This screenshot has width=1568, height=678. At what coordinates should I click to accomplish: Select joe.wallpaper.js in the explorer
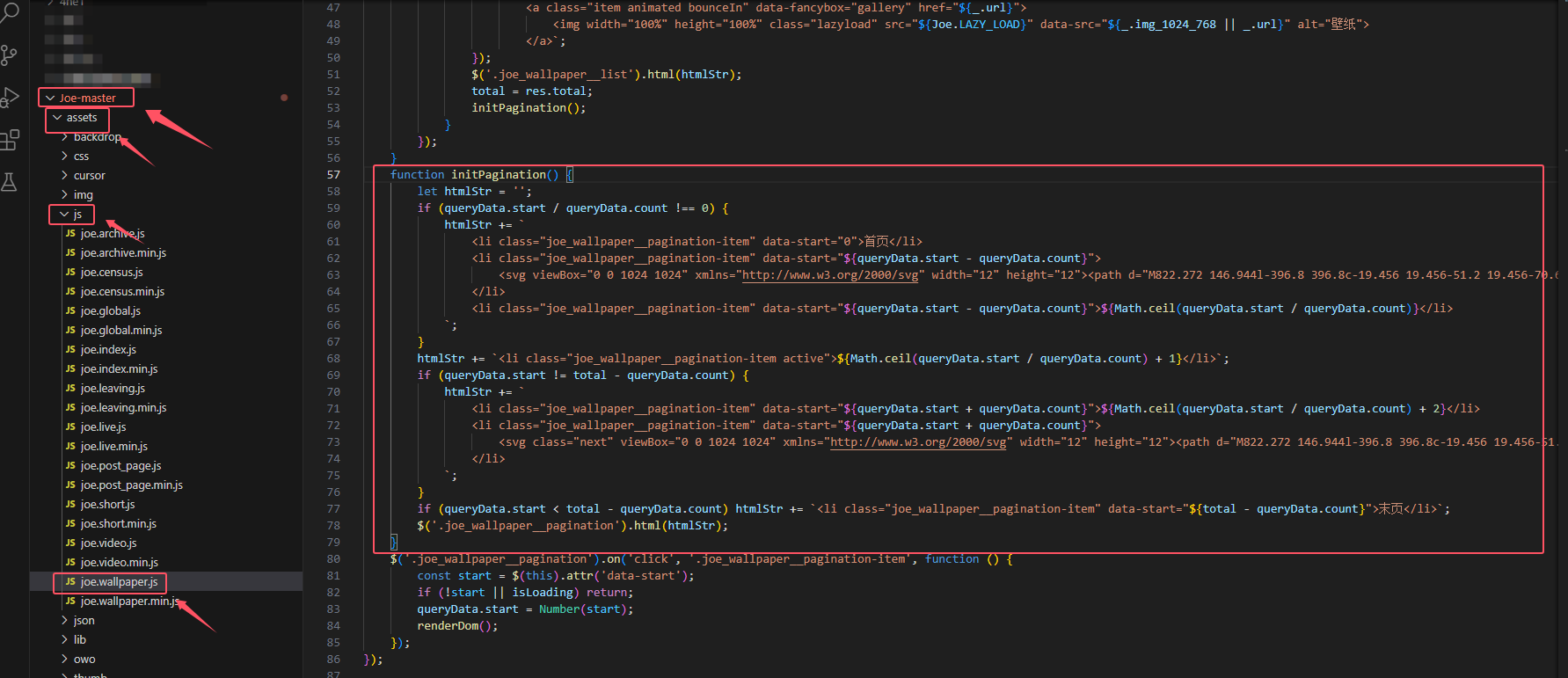tap(119, 582)
